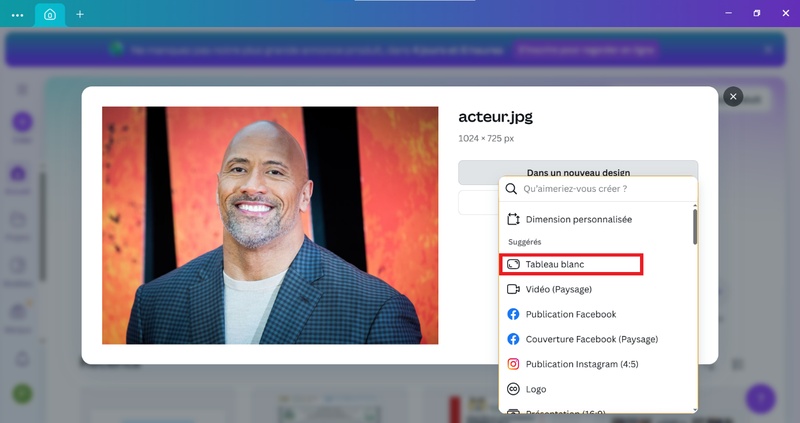The width and height of the screenshot is (800, 423).
Task: Click the design list scrollbar thumb
Action: [694, 227]
